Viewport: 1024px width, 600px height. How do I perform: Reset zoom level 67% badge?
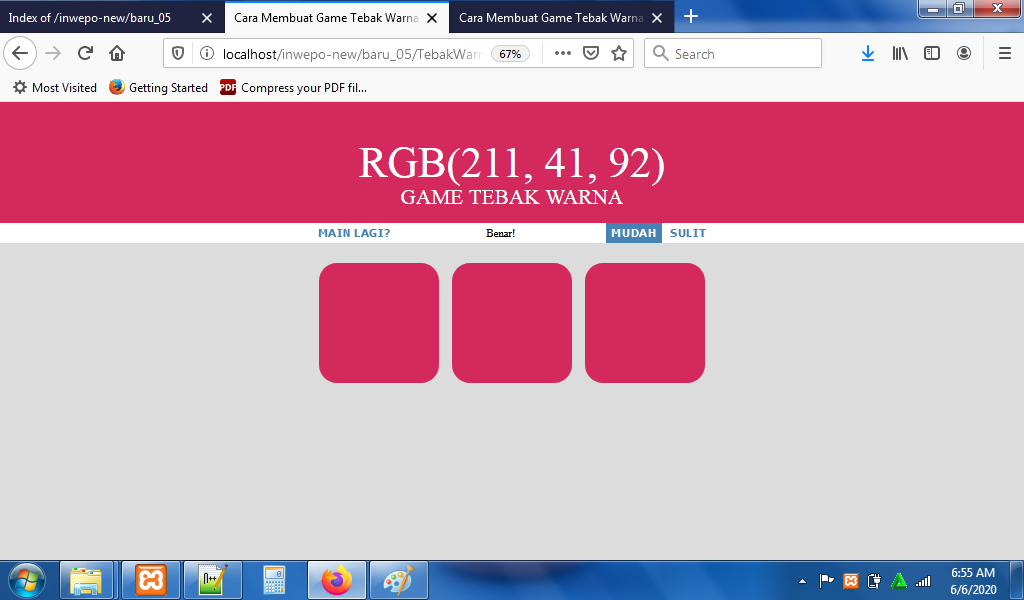coord(510,54)
